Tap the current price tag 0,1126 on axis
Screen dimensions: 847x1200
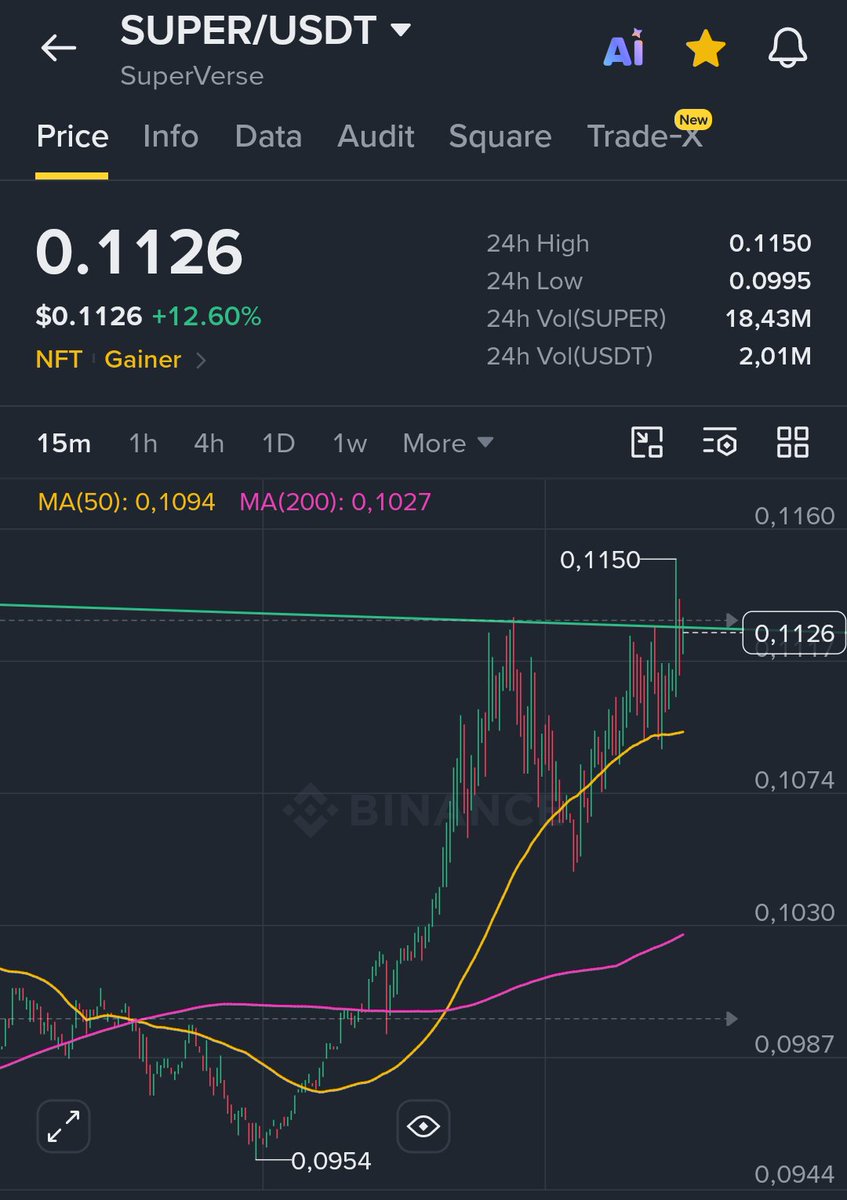pyautogui.click(x=794, y=633)
